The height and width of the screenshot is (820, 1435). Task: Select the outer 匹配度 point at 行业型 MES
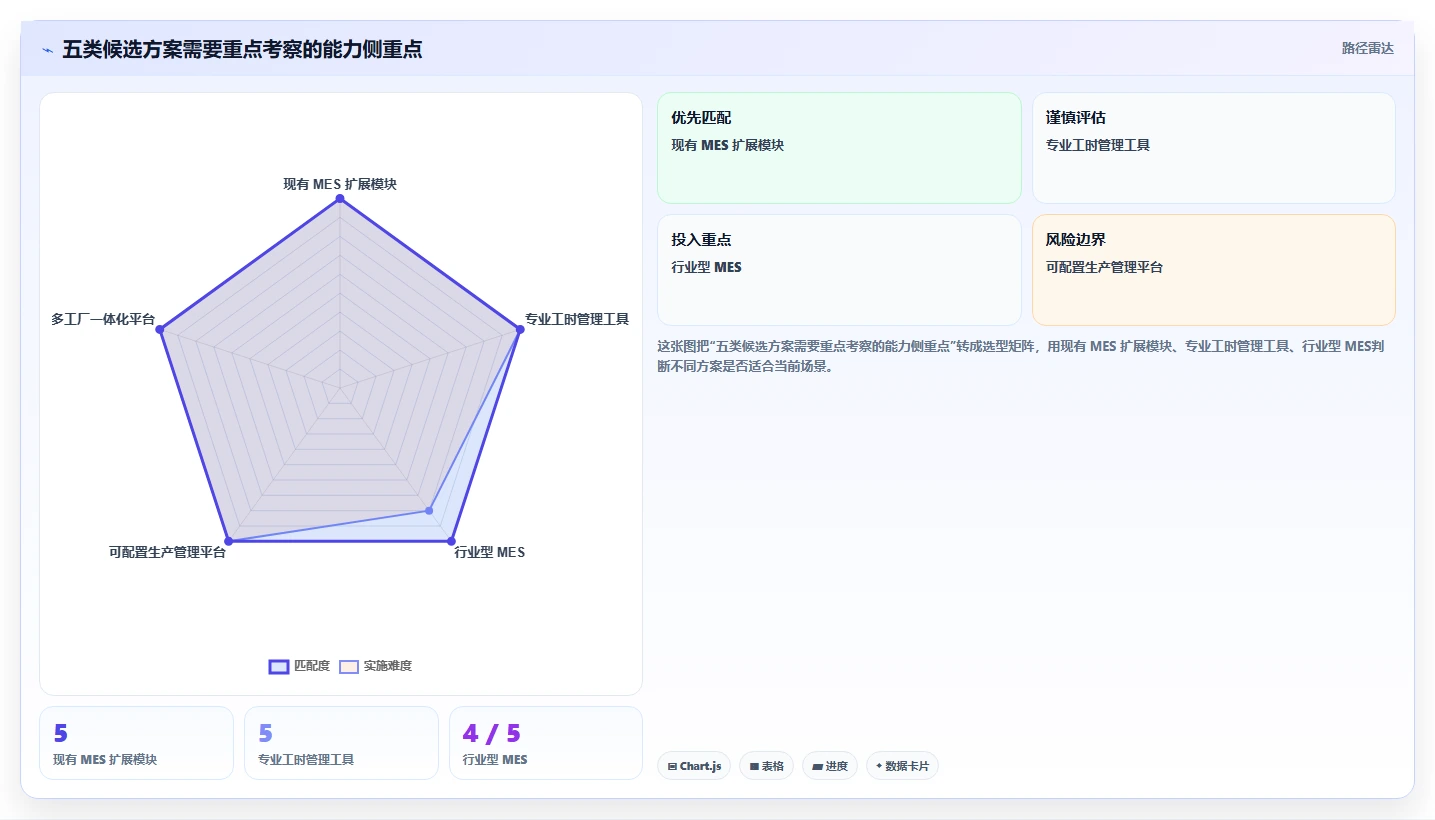451,541
